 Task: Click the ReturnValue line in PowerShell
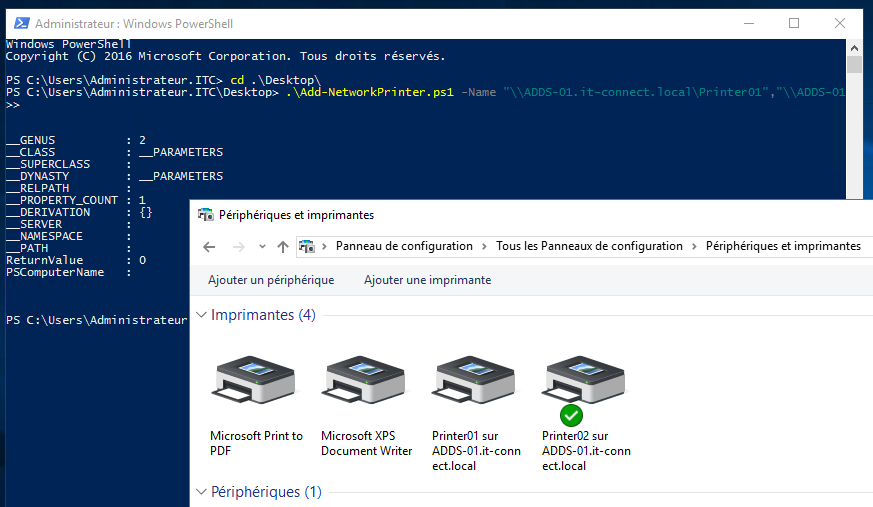76,260
